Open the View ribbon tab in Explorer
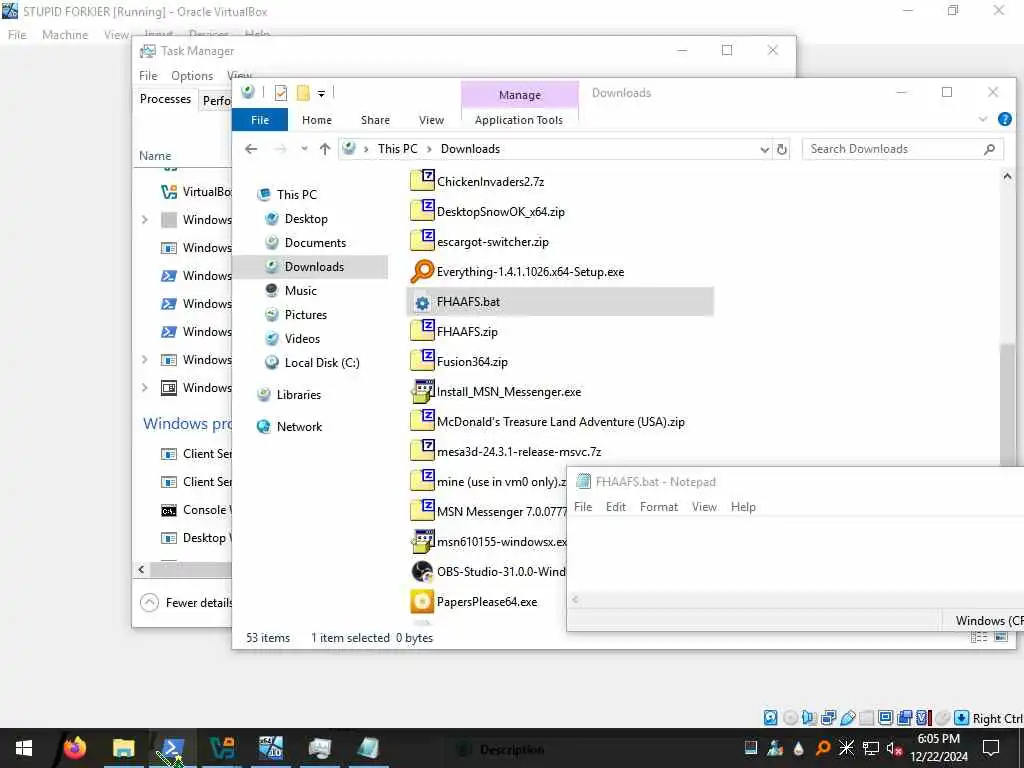This screenshot has width=1024, height=768. pyautogui.click(x=431, y=120)
